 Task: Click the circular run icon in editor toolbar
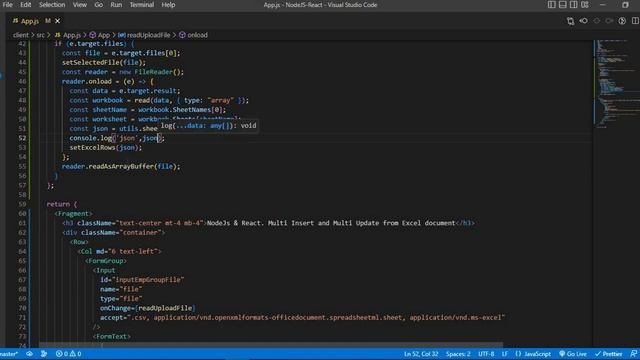pos(622,21)
